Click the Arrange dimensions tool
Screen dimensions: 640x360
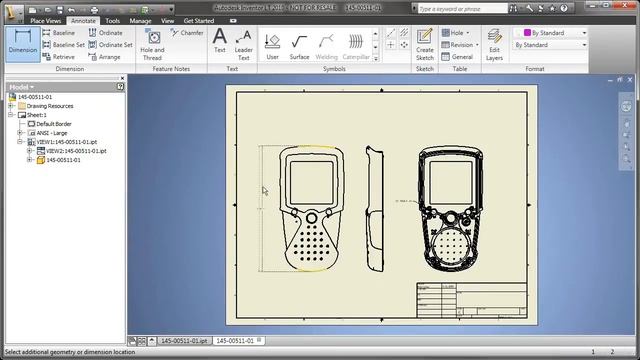point(104,57)
